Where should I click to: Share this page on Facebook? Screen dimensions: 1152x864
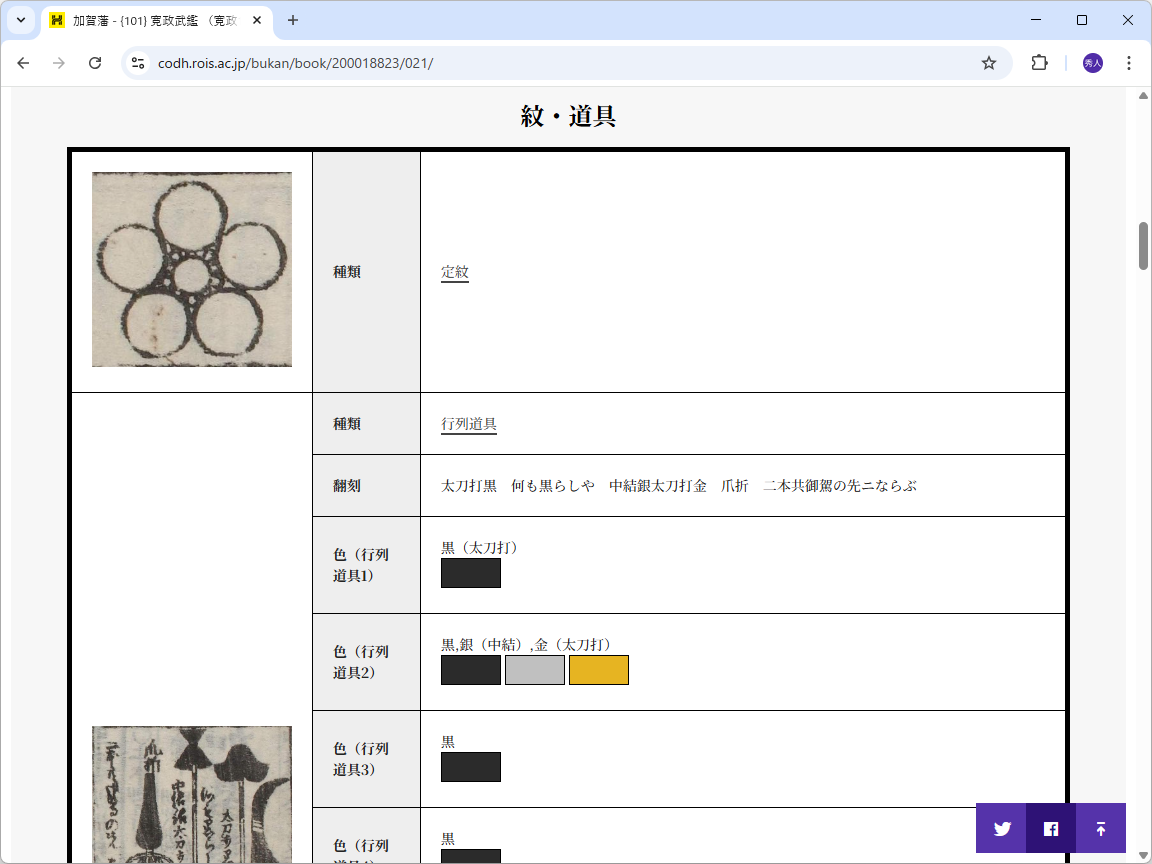tap(1050, 828)
